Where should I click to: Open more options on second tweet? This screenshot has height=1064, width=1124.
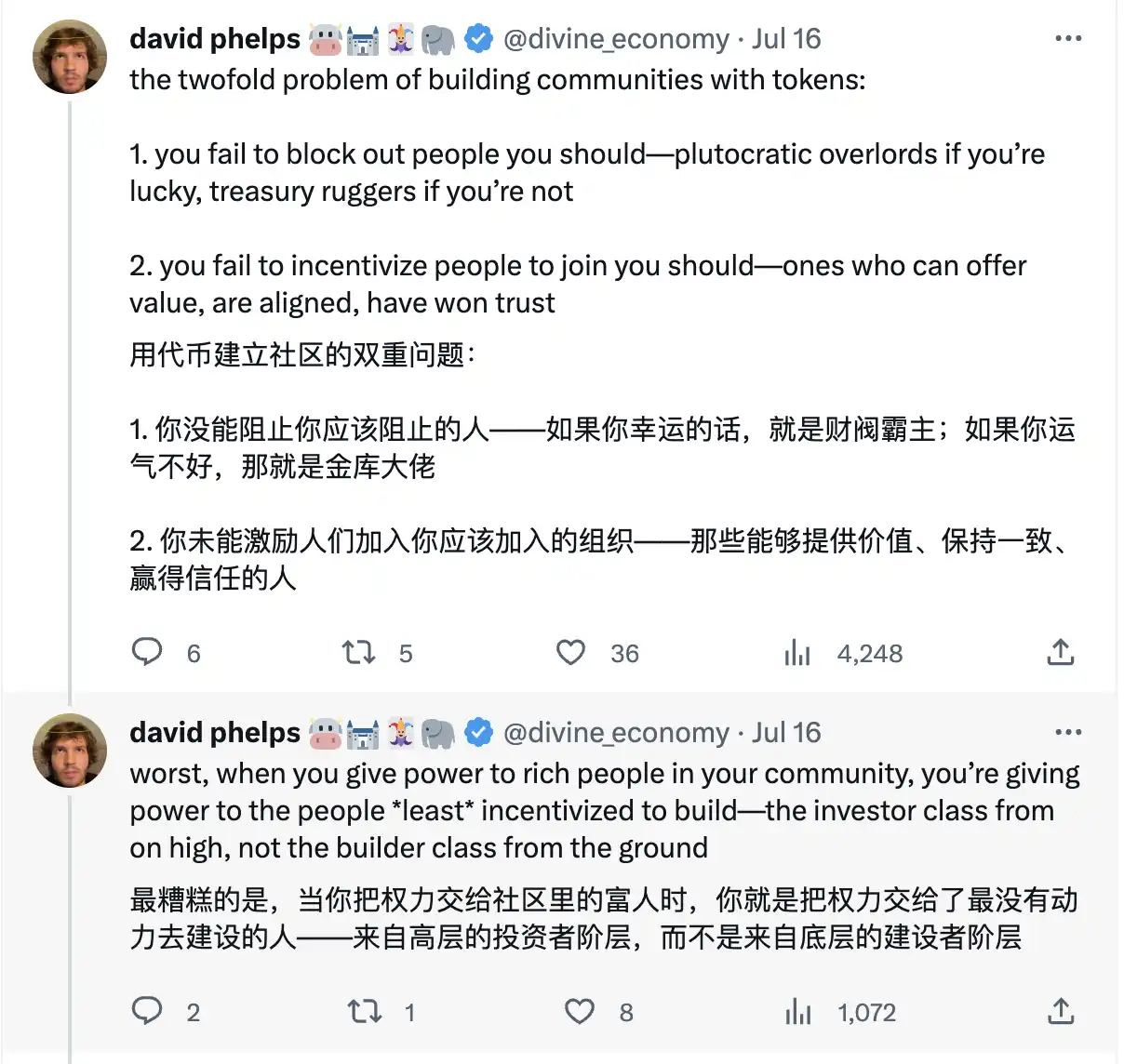pyautogui.click(x=1068, y=732)
